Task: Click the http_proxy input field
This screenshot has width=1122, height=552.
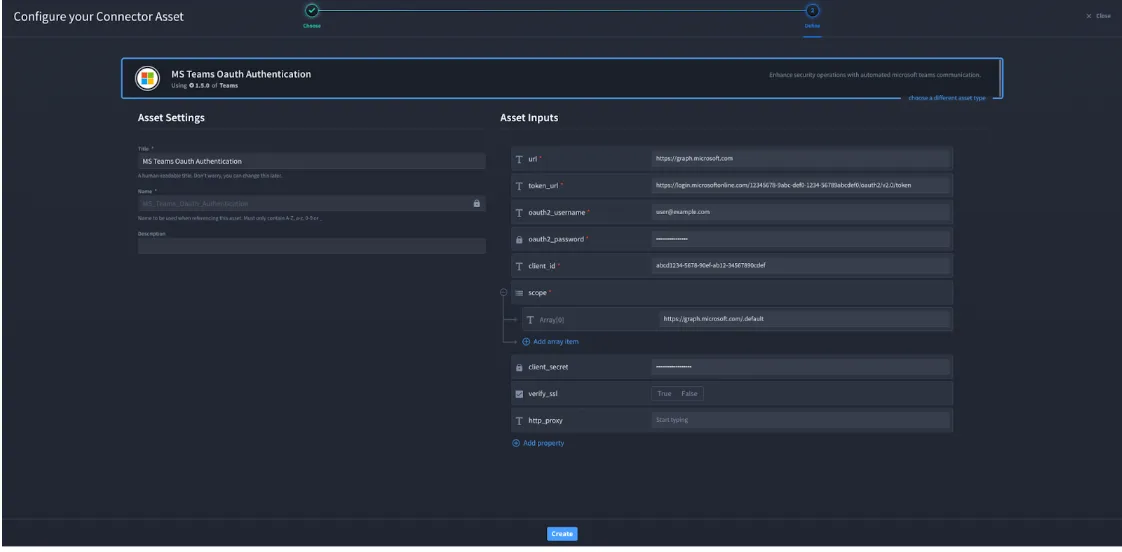Action: coord(800,420)
